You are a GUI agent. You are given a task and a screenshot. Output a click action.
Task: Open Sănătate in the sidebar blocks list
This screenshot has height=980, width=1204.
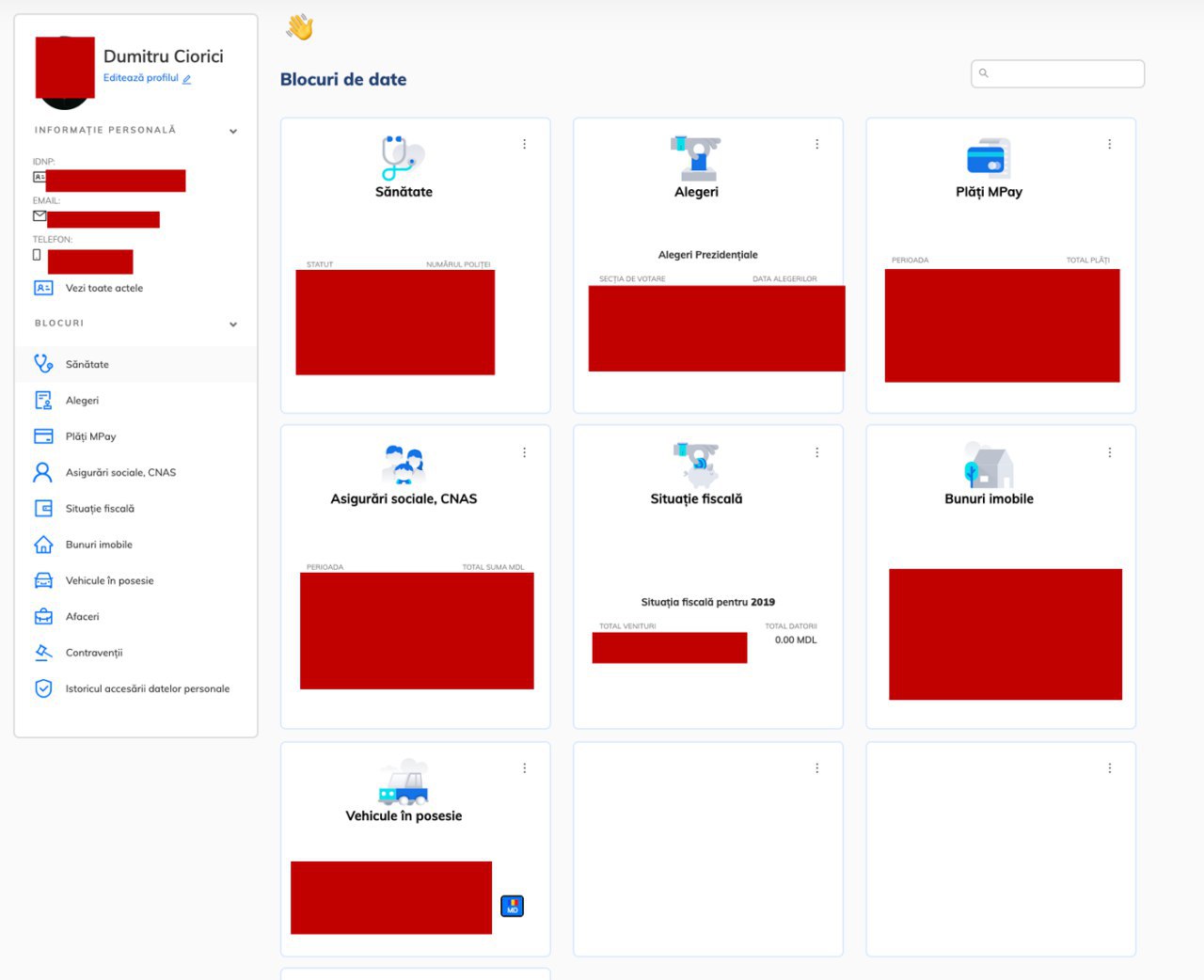click(135, 364)
